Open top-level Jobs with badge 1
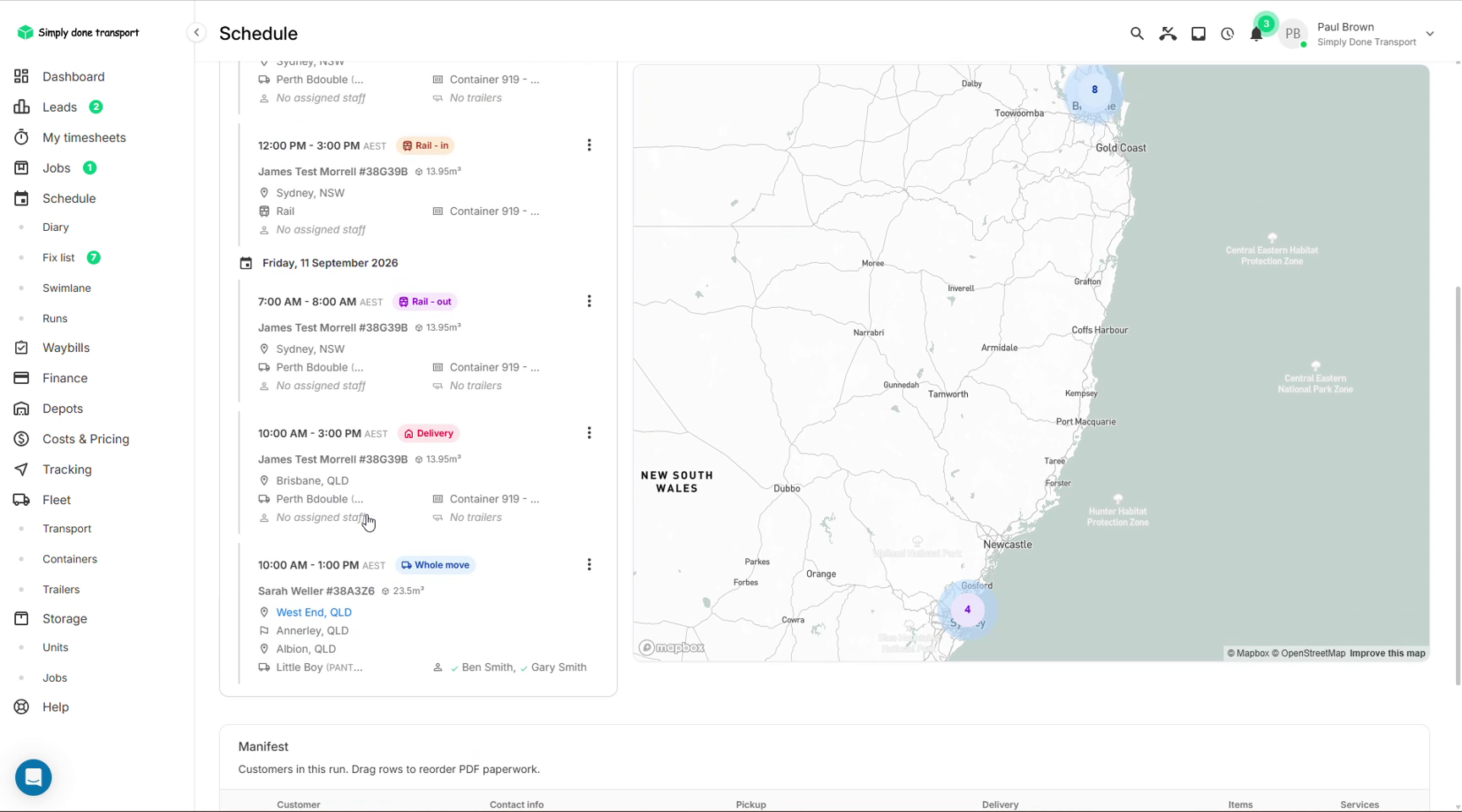The image size is (1462, 812). 57,167
